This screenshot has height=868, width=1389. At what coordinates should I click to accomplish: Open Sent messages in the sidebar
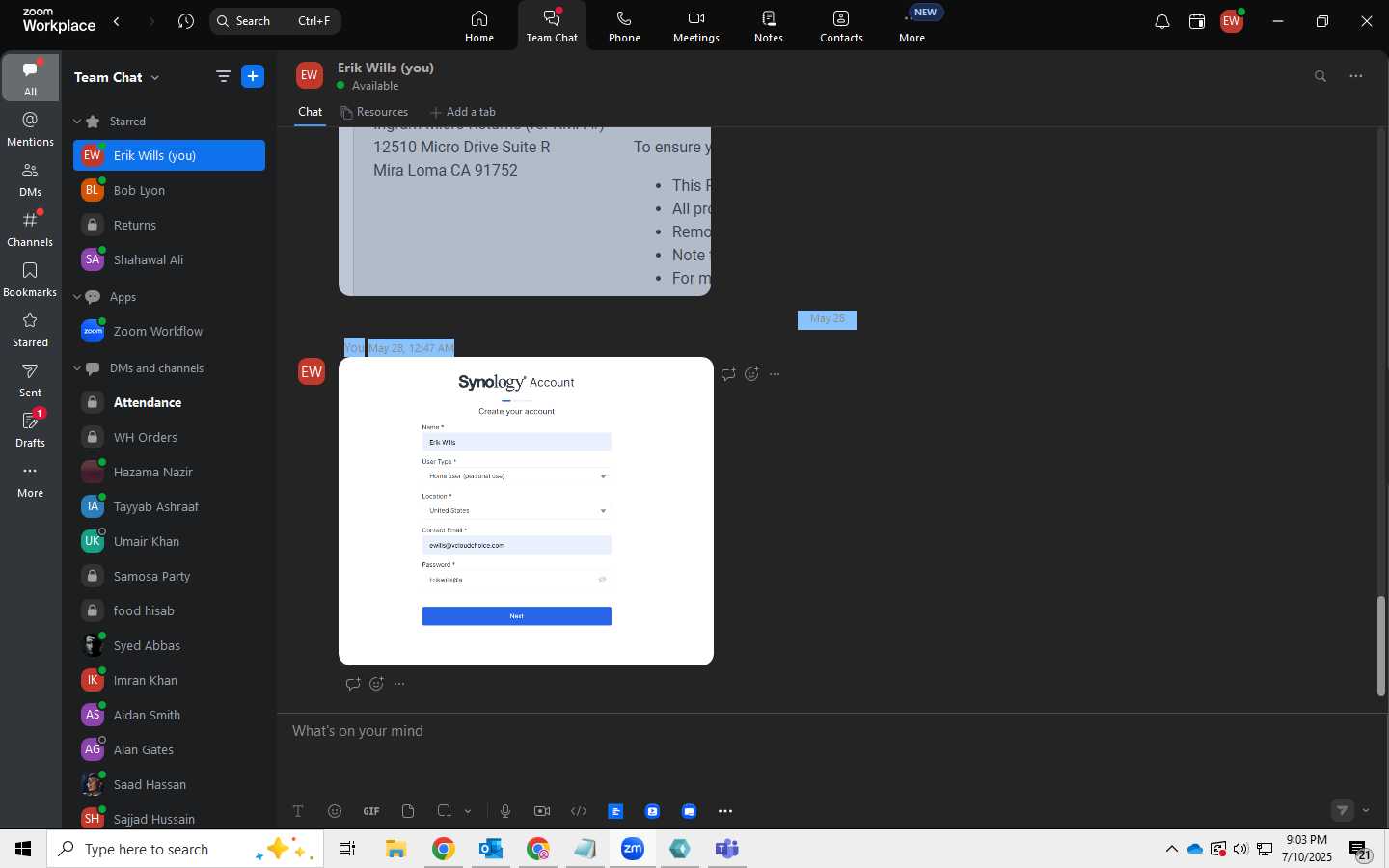pos(30,379)
